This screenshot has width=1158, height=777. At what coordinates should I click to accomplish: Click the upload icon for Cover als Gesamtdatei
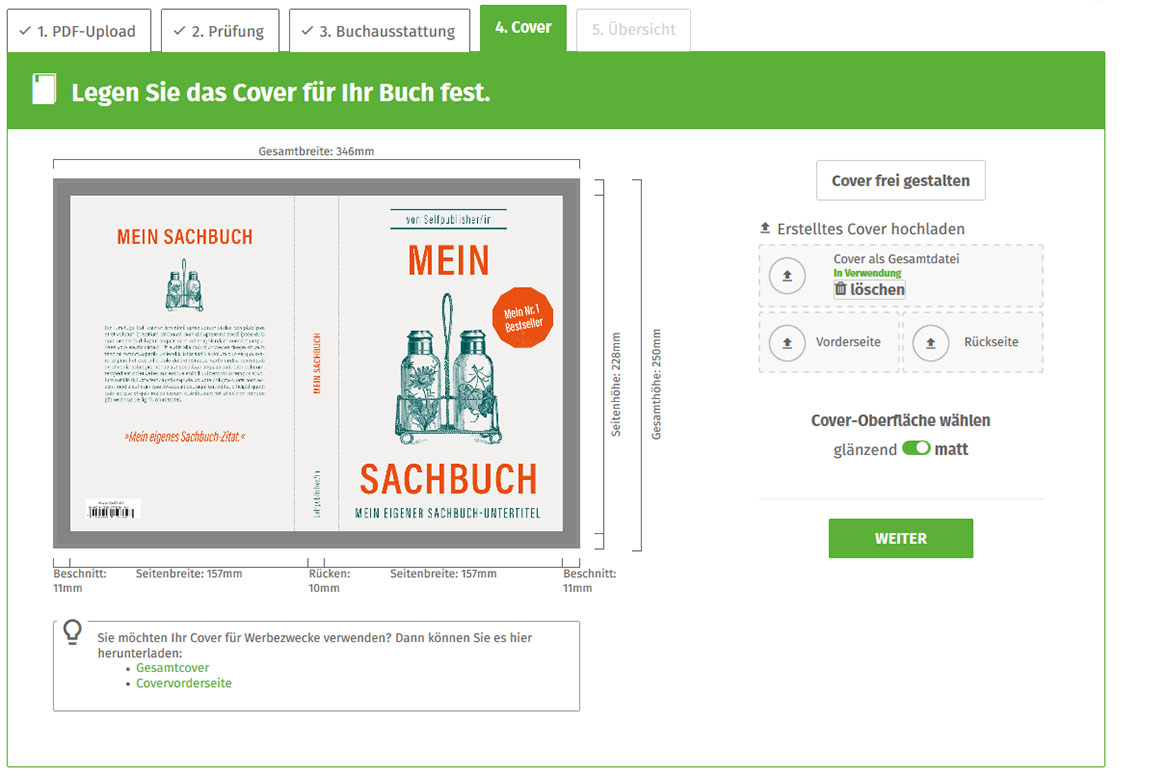788,275
